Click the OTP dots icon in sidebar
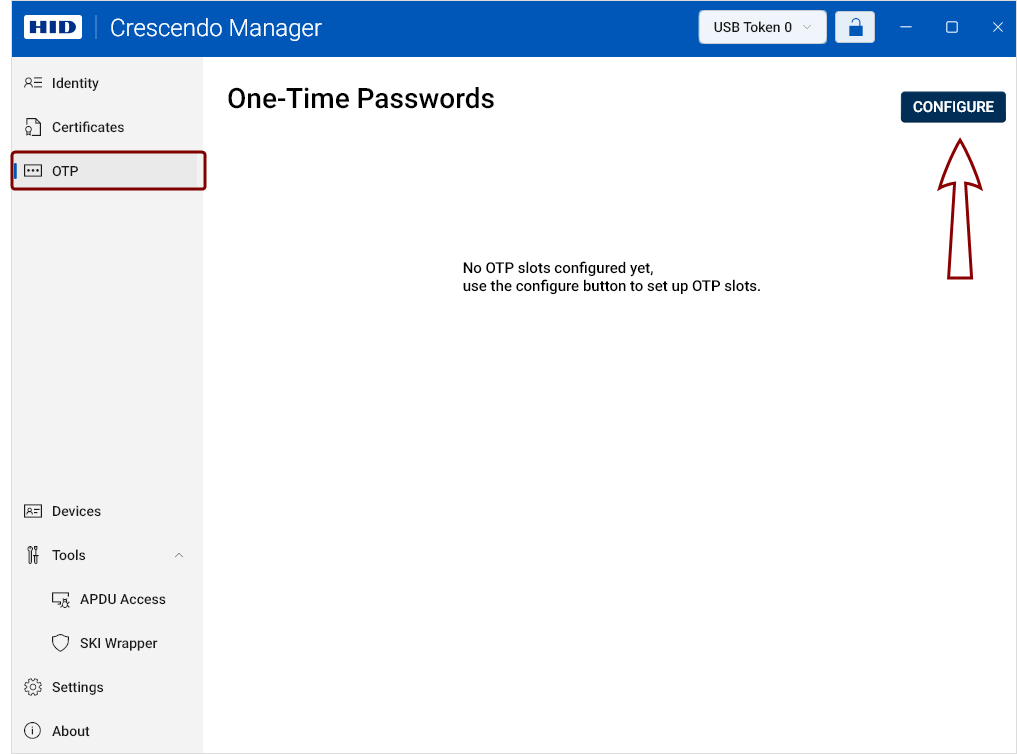This screenshot has height=754, width=1017. coord(32,171)
